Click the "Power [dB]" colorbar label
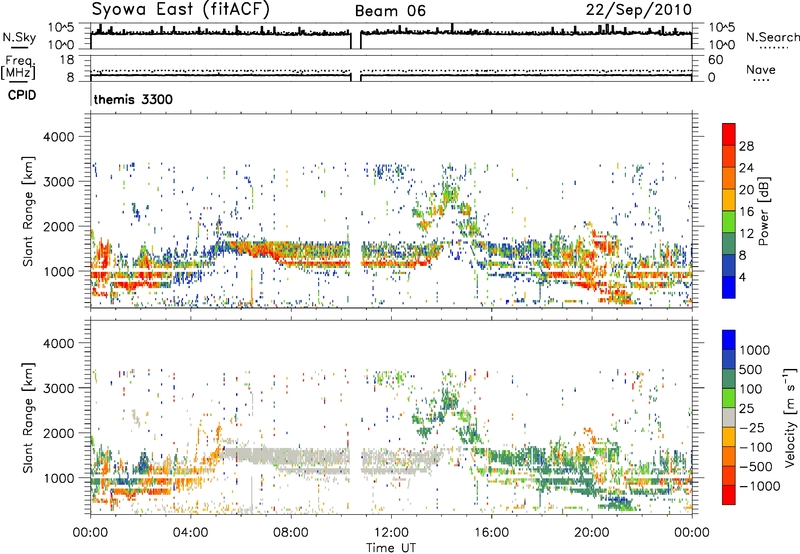 763,211
